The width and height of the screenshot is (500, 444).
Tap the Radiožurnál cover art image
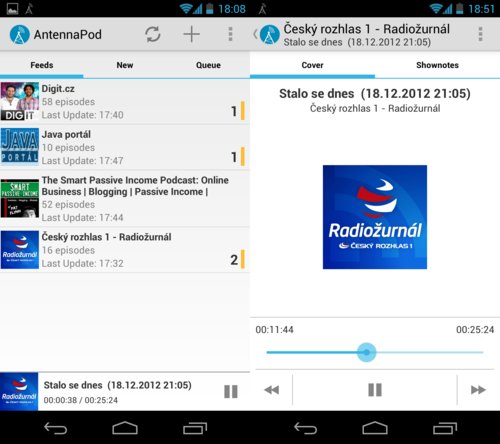(x=375, y=217)
